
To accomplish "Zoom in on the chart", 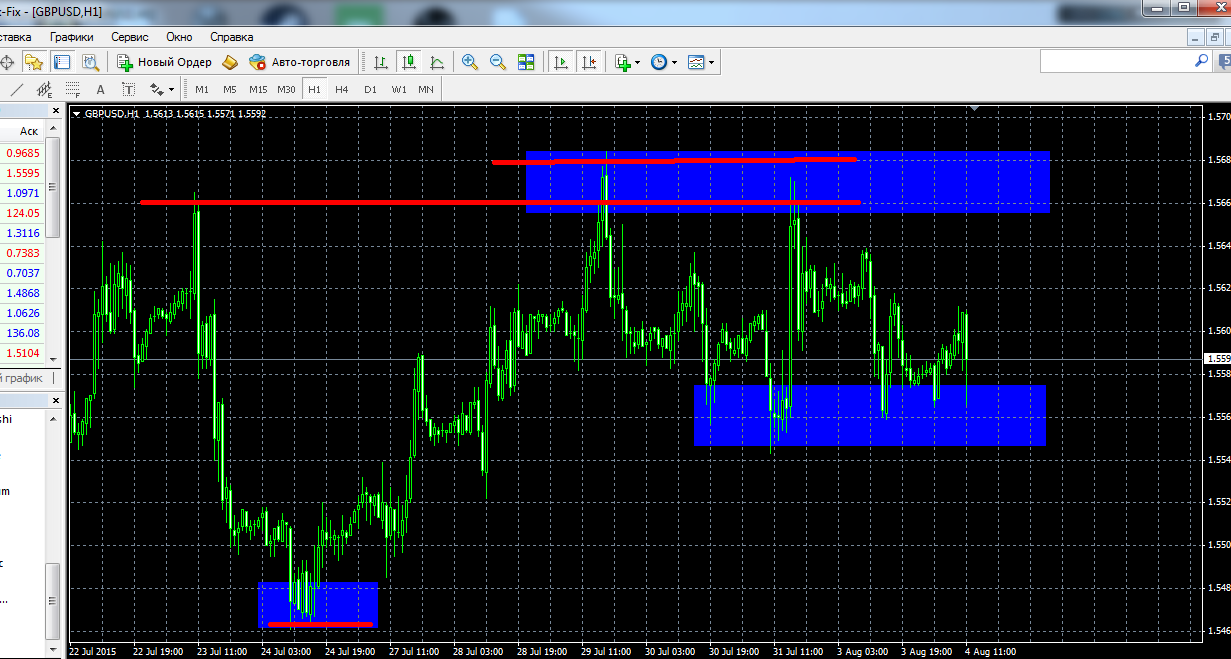I will [x=469, y=62].
